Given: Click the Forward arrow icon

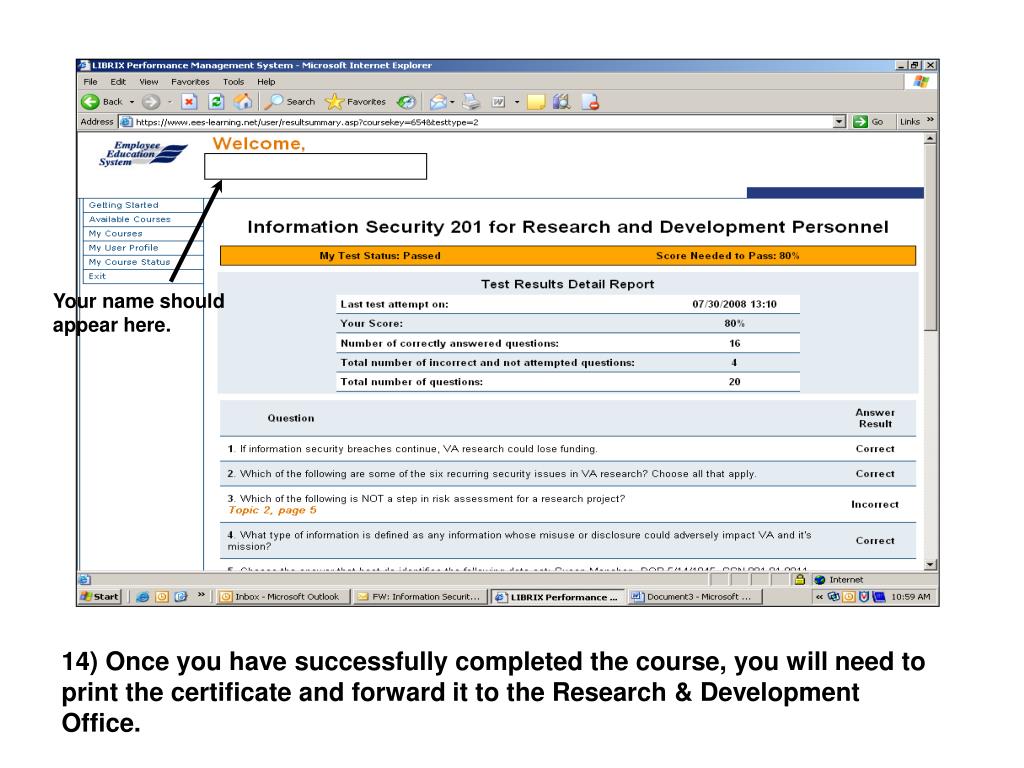Looking at the screenshot, I should (x=151, y=102).
